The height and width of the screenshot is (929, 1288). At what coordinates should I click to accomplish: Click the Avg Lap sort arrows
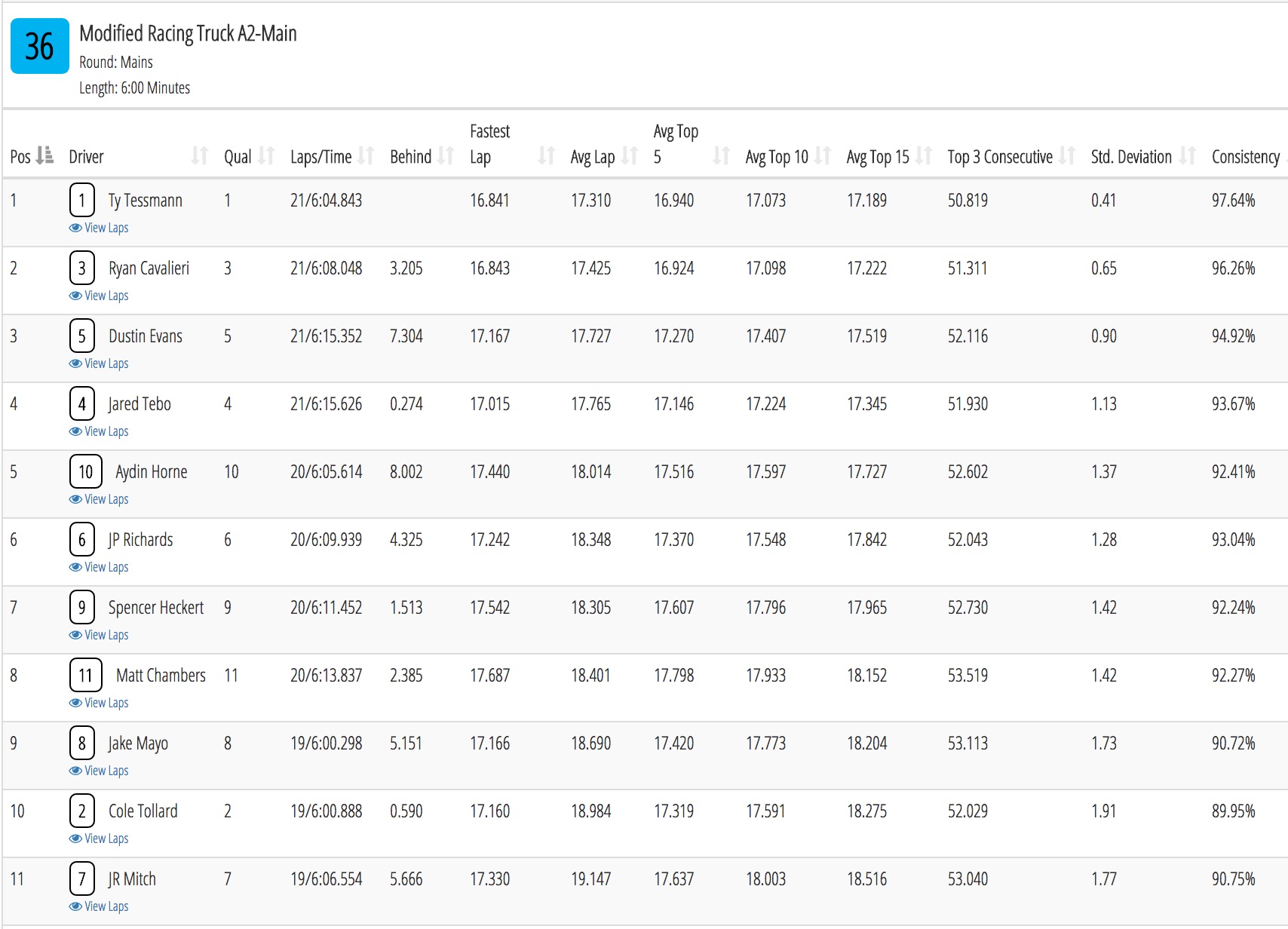(x=630, y=156)
